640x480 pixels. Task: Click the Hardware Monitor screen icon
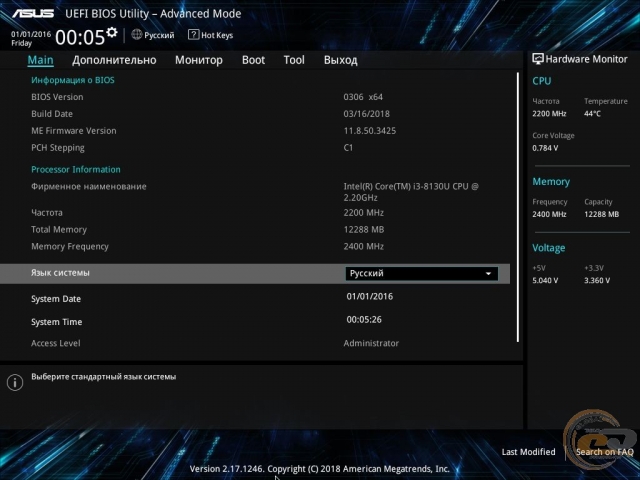(538, 59)
